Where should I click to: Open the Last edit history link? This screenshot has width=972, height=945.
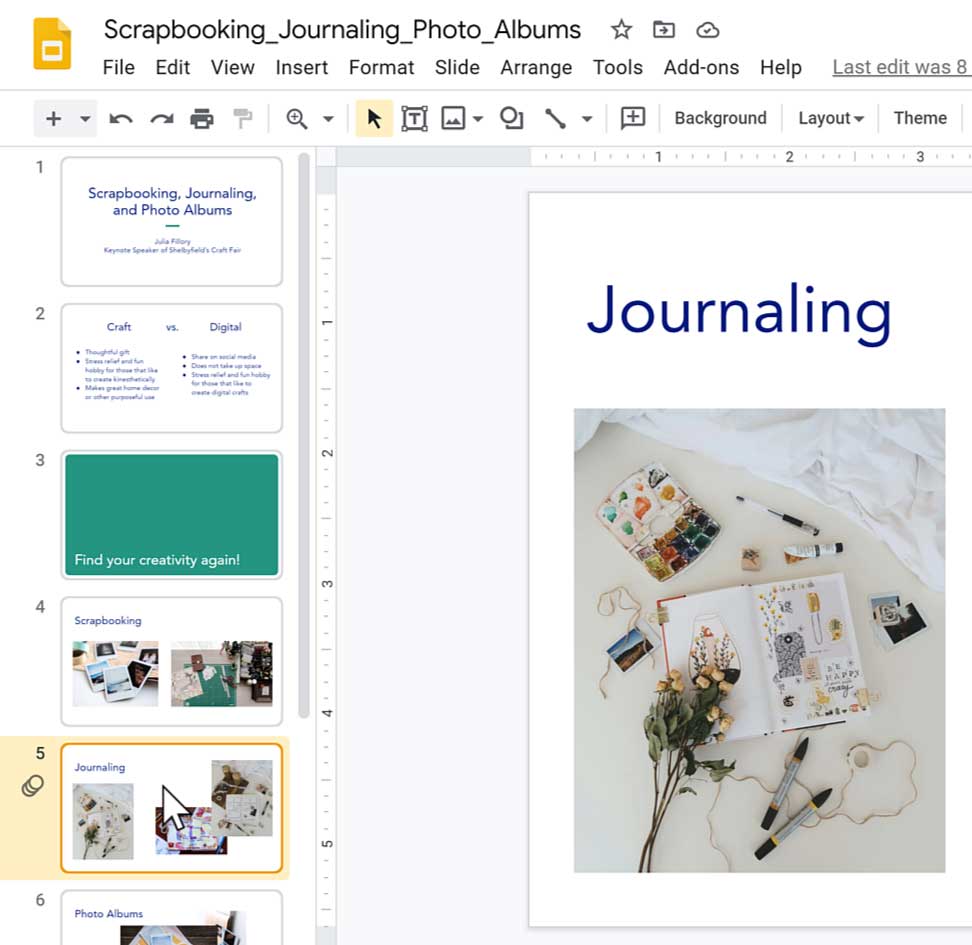point(901,67)
